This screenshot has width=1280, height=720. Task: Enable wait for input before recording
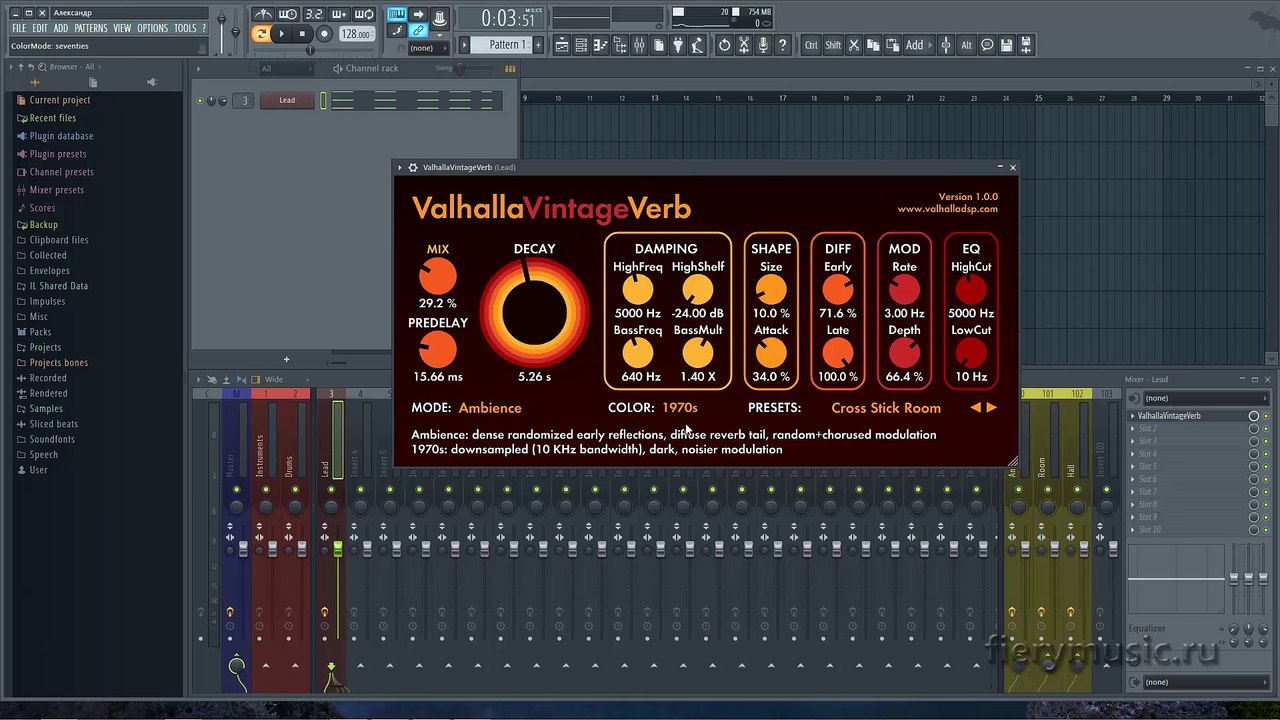point(288,14)
